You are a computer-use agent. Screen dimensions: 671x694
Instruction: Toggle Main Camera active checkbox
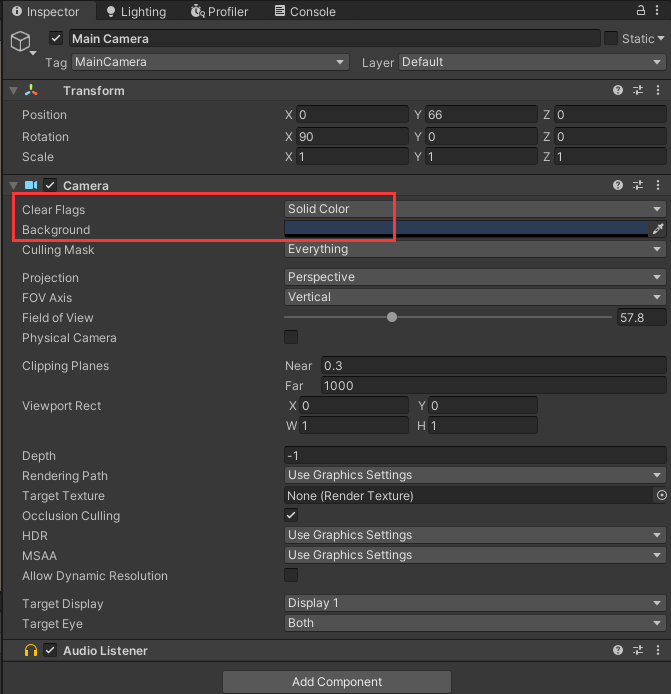56,38
